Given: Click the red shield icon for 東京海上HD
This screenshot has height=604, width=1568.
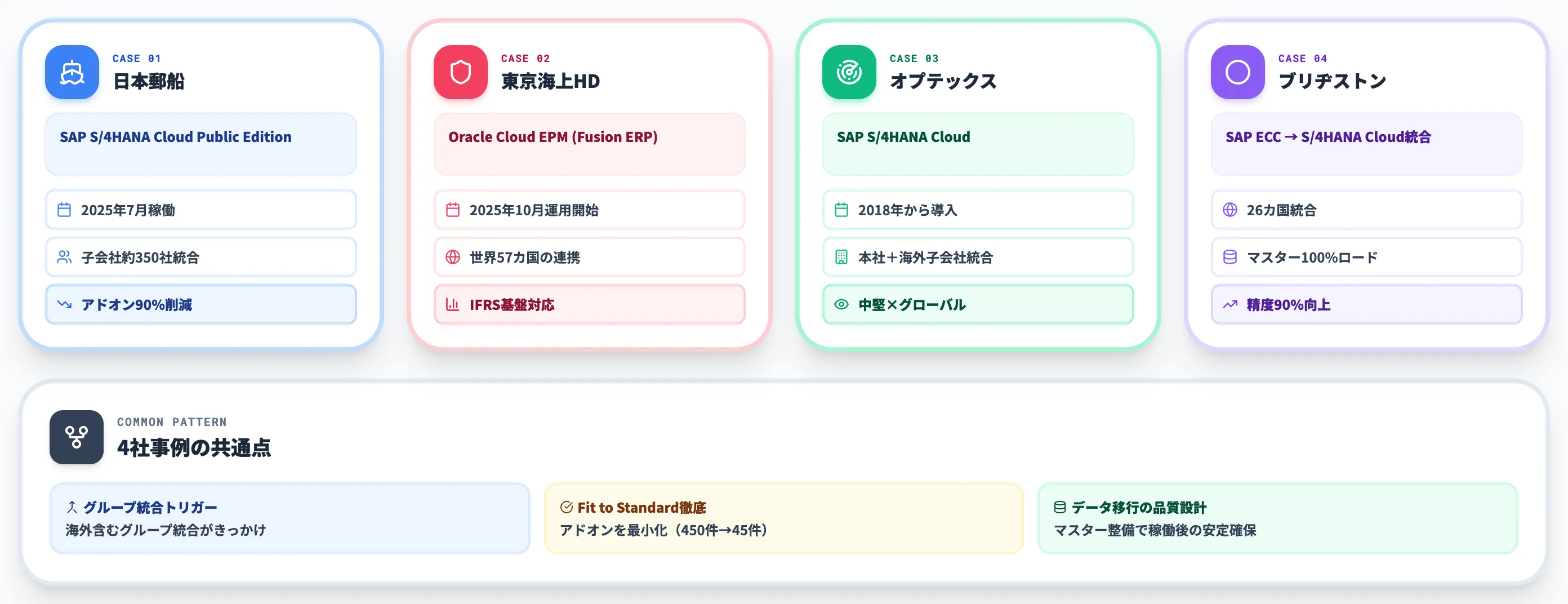Looking at the screenshot, I should (460, 72).
